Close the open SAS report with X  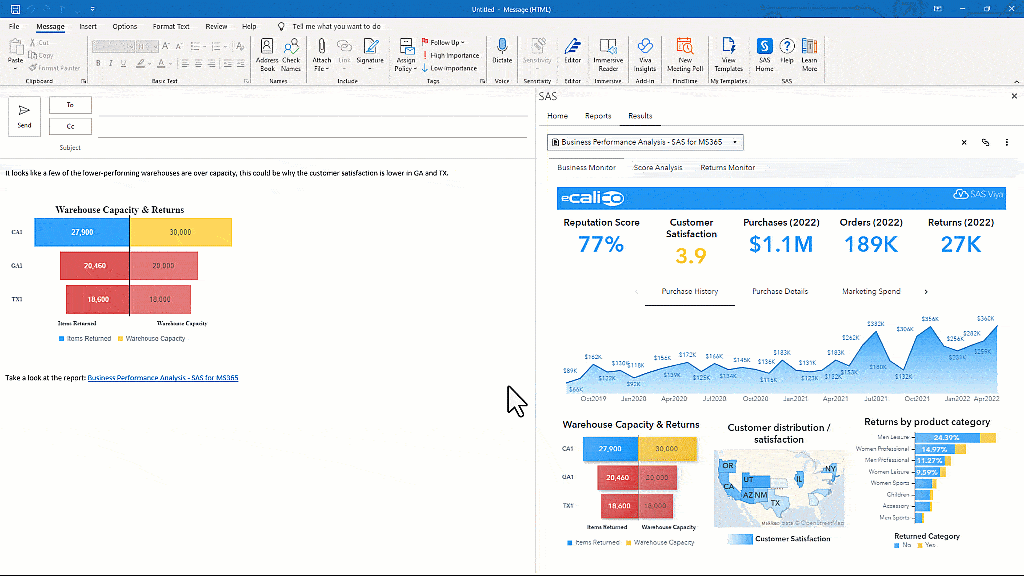point(964,142)
